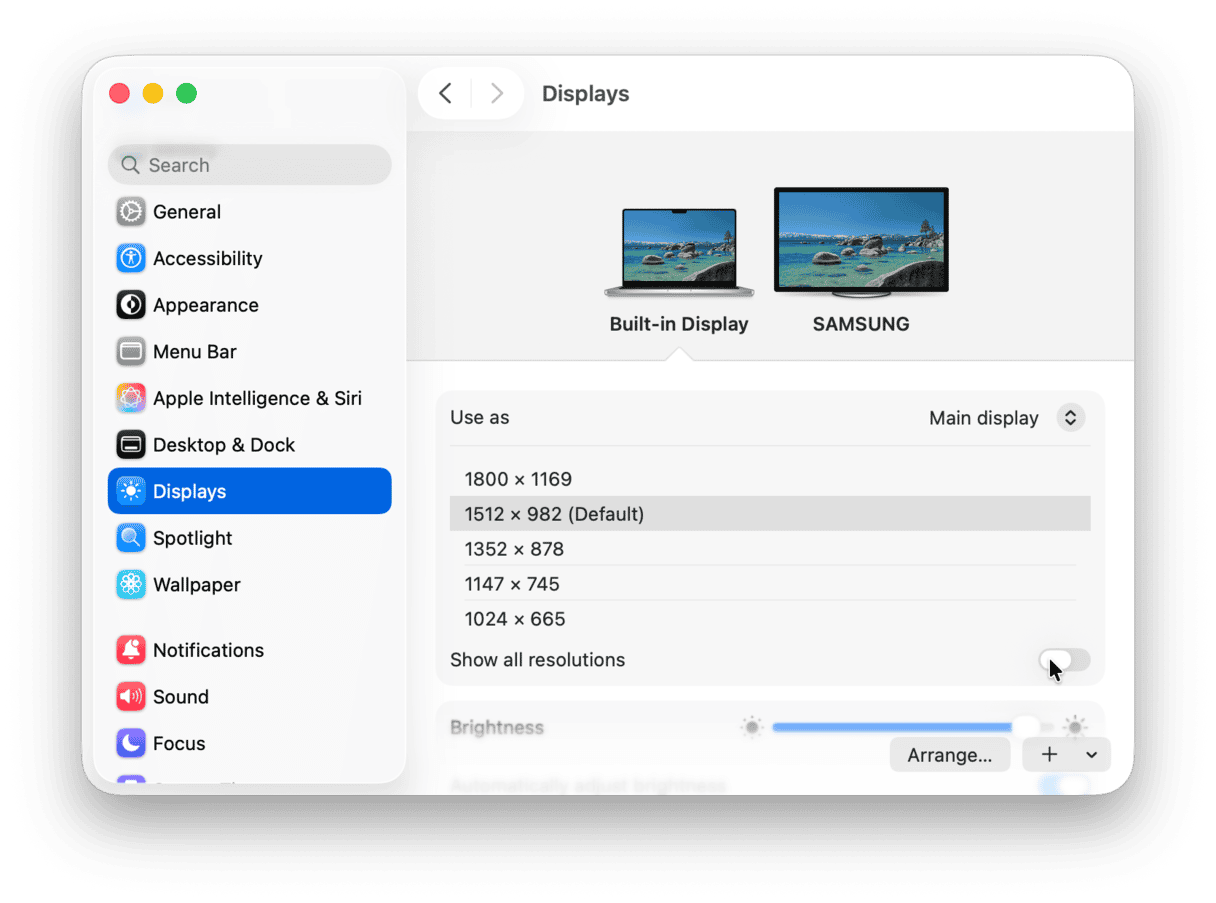This screenshot has width=1216, height=903.
Task: Open Notifications in the sidebar
Action: tap(208, 650)
